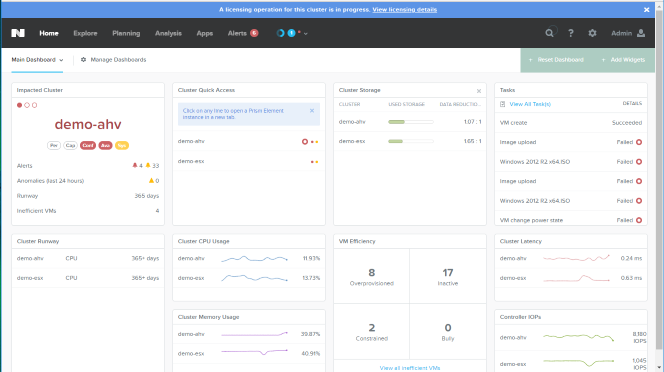
Task: Click the Nutanix logo icon
Action: [x=18, y=33]
